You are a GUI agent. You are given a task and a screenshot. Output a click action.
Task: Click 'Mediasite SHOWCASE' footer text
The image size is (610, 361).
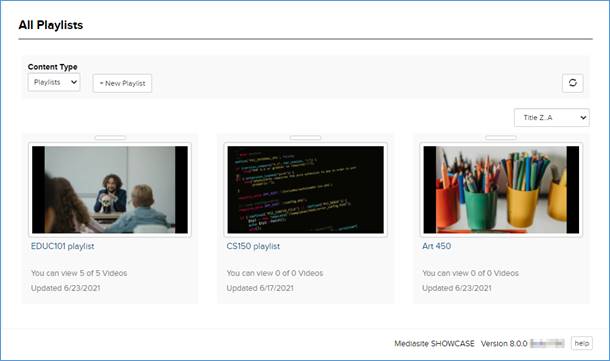[x=434, y=343]
